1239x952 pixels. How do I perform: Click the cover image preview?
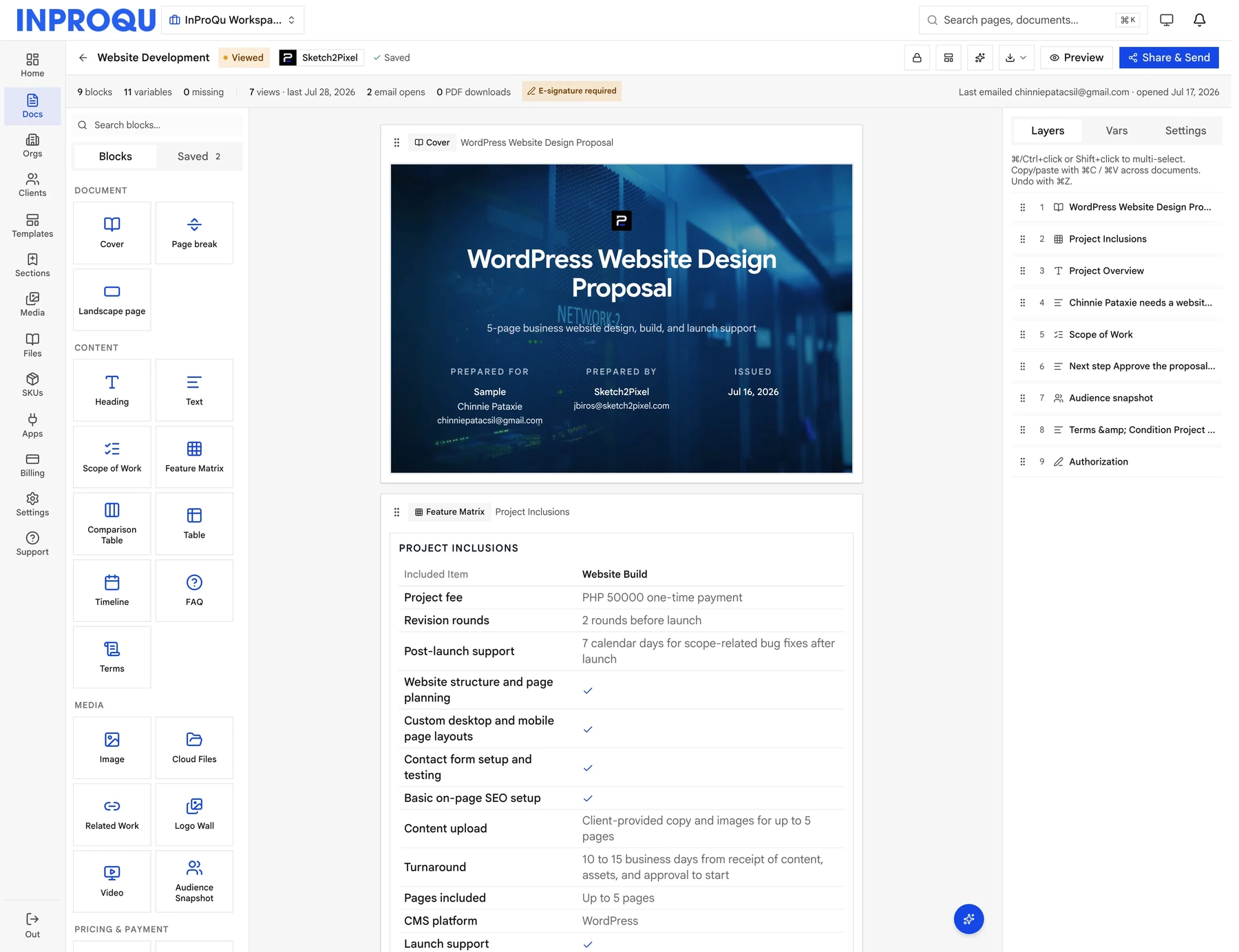pyautogui.click(x=622, y=318)
